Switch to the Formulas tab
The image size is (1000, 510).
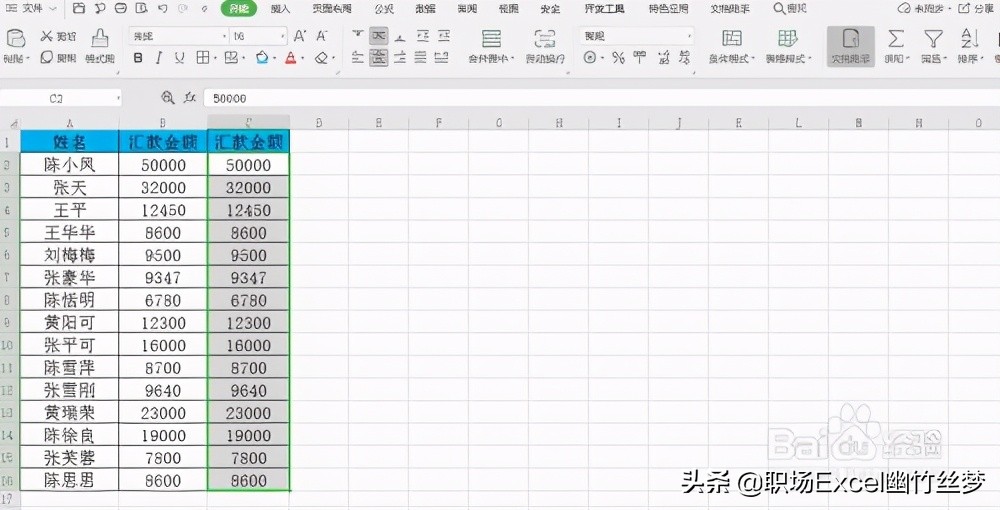click(x=384, y=9)
